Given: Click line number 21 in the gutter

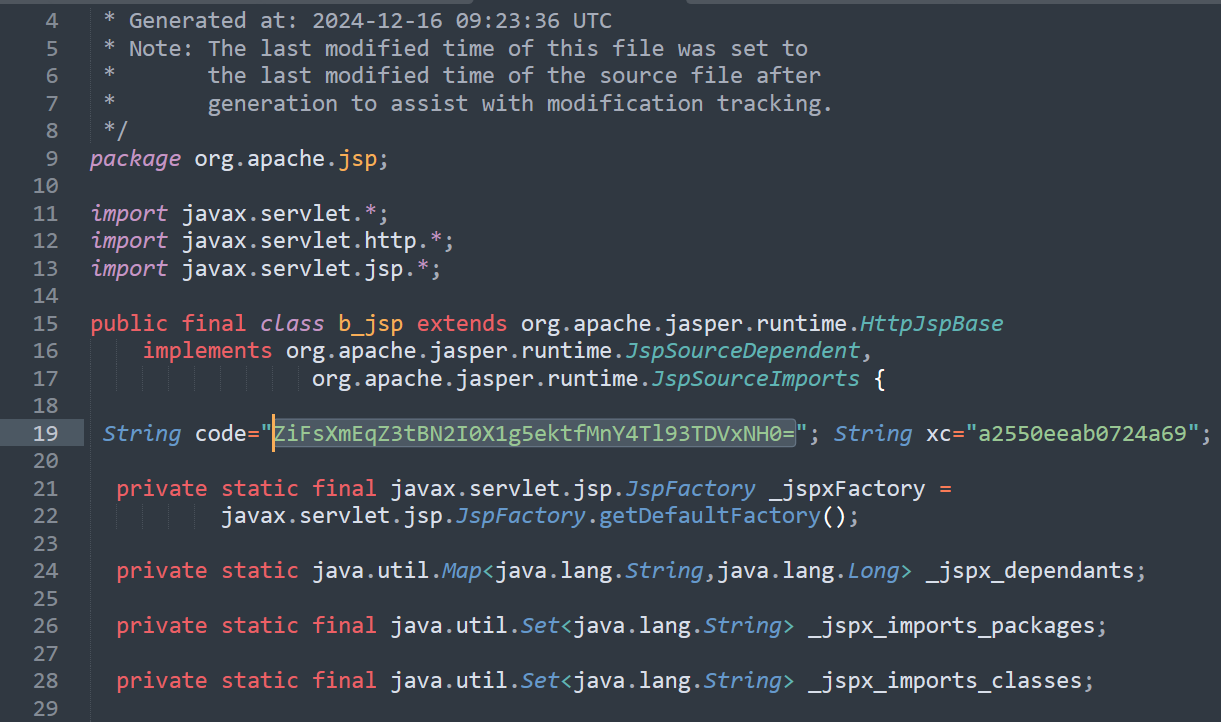Looking at the screenshot, I should (46, 488).
